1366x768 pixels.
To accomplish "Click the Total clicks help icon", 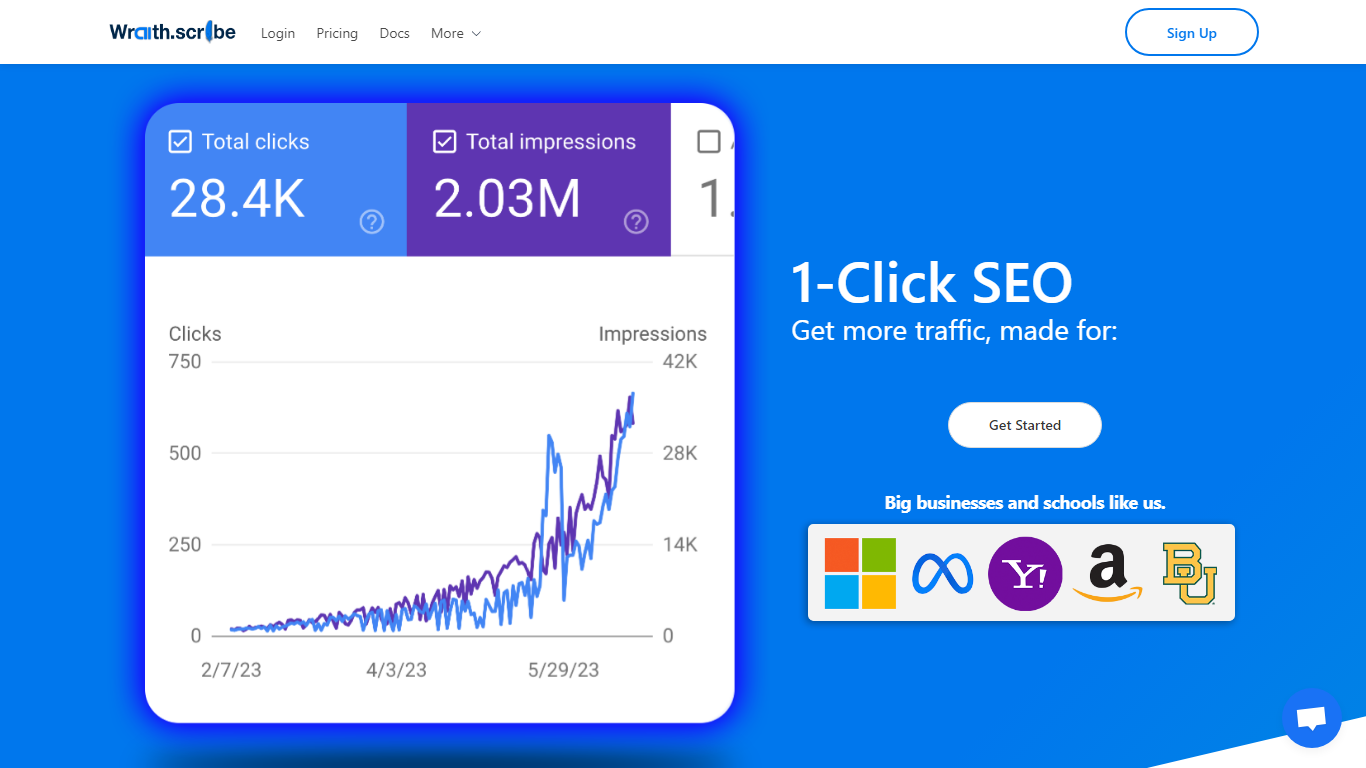I will click(372, 222).
